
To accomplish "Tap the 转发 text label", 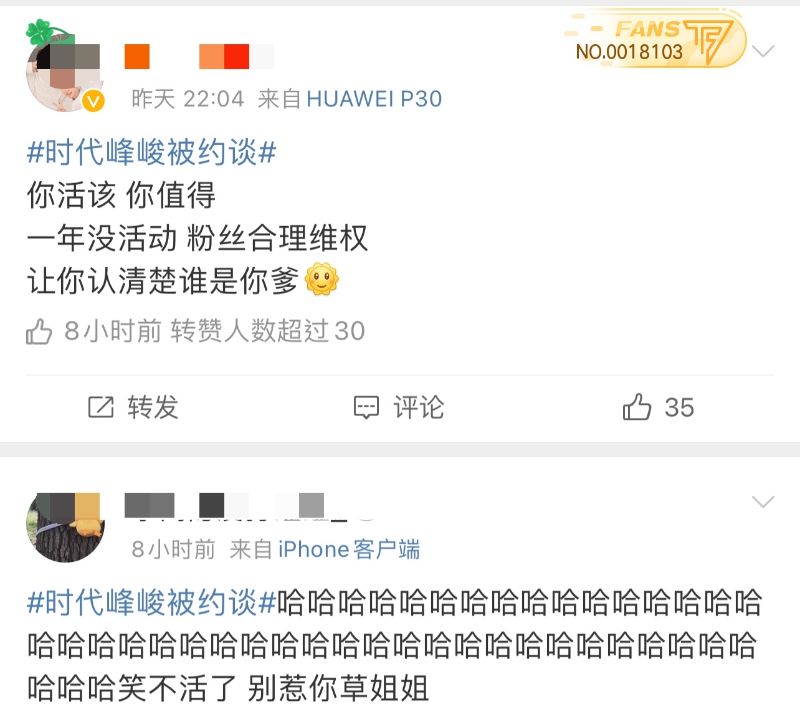I will 153,407.
